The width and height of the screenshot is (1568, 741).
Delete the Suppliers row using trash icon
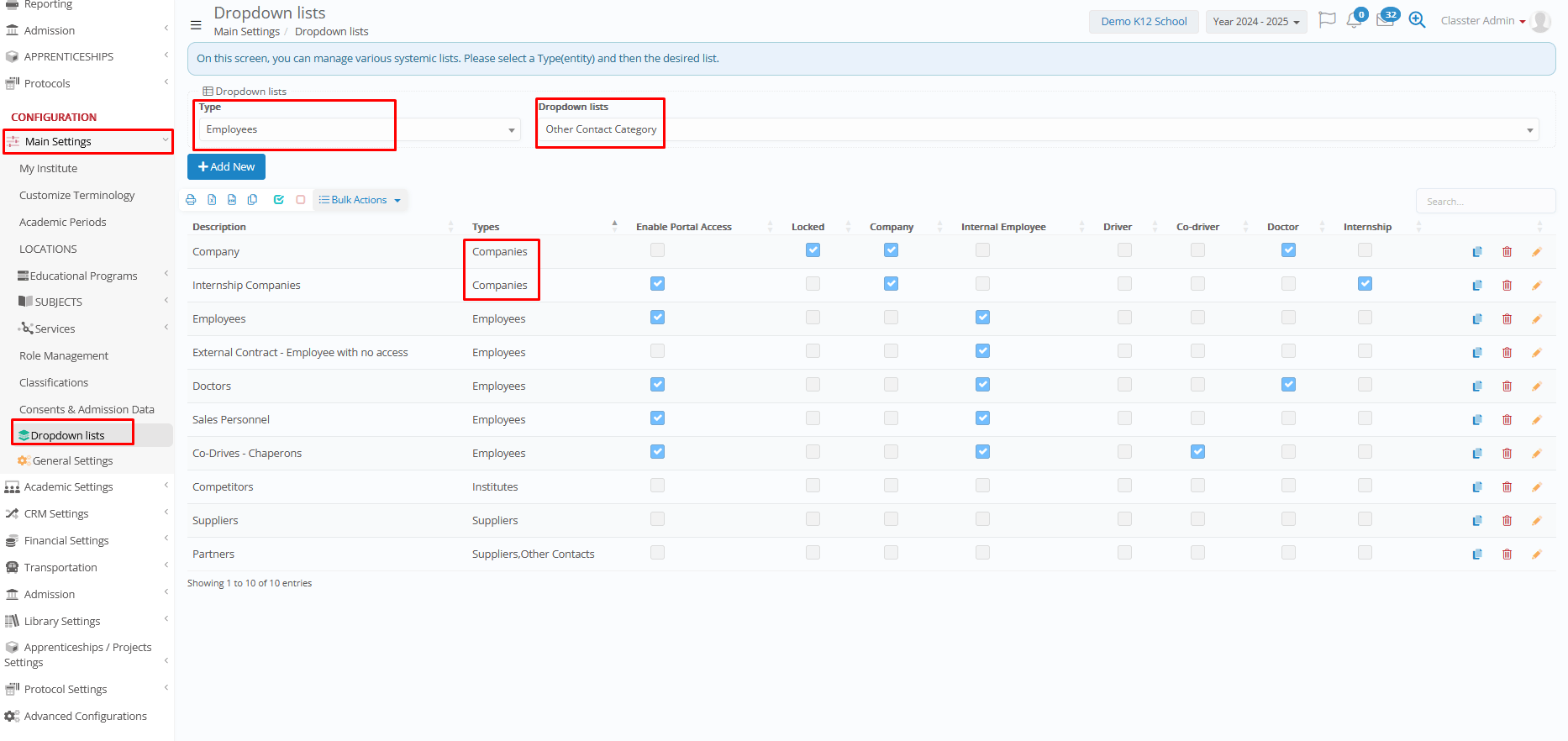coord(1507,521)
